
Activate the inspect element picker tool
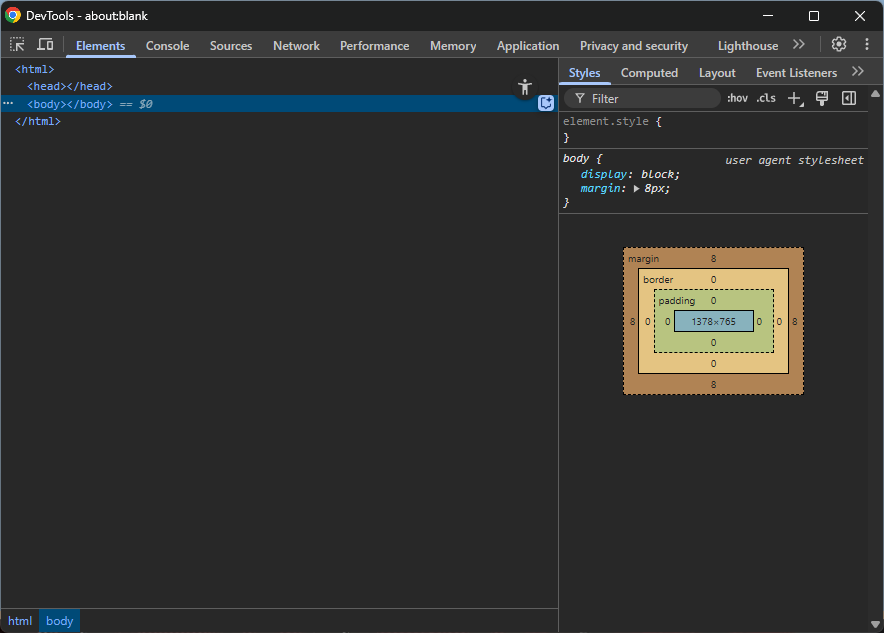point(17,45)
